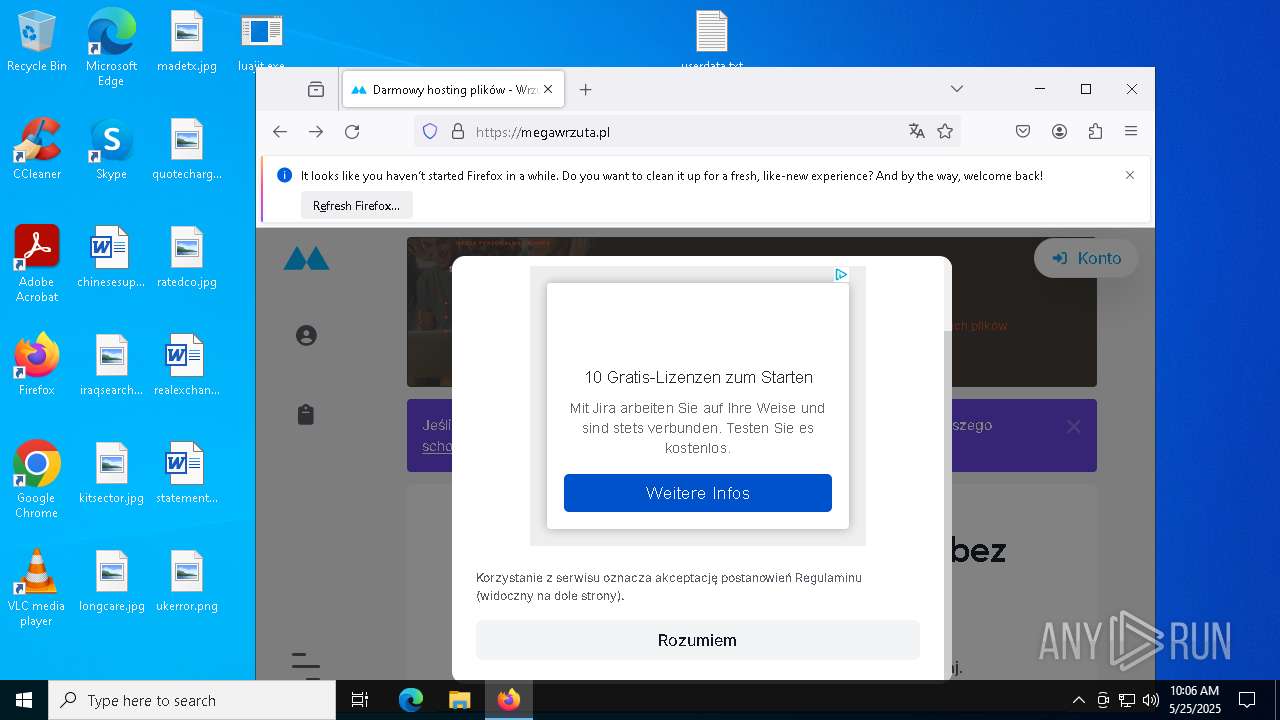
Task: Close the purple info banner
Action: (x=1073, y=426)
